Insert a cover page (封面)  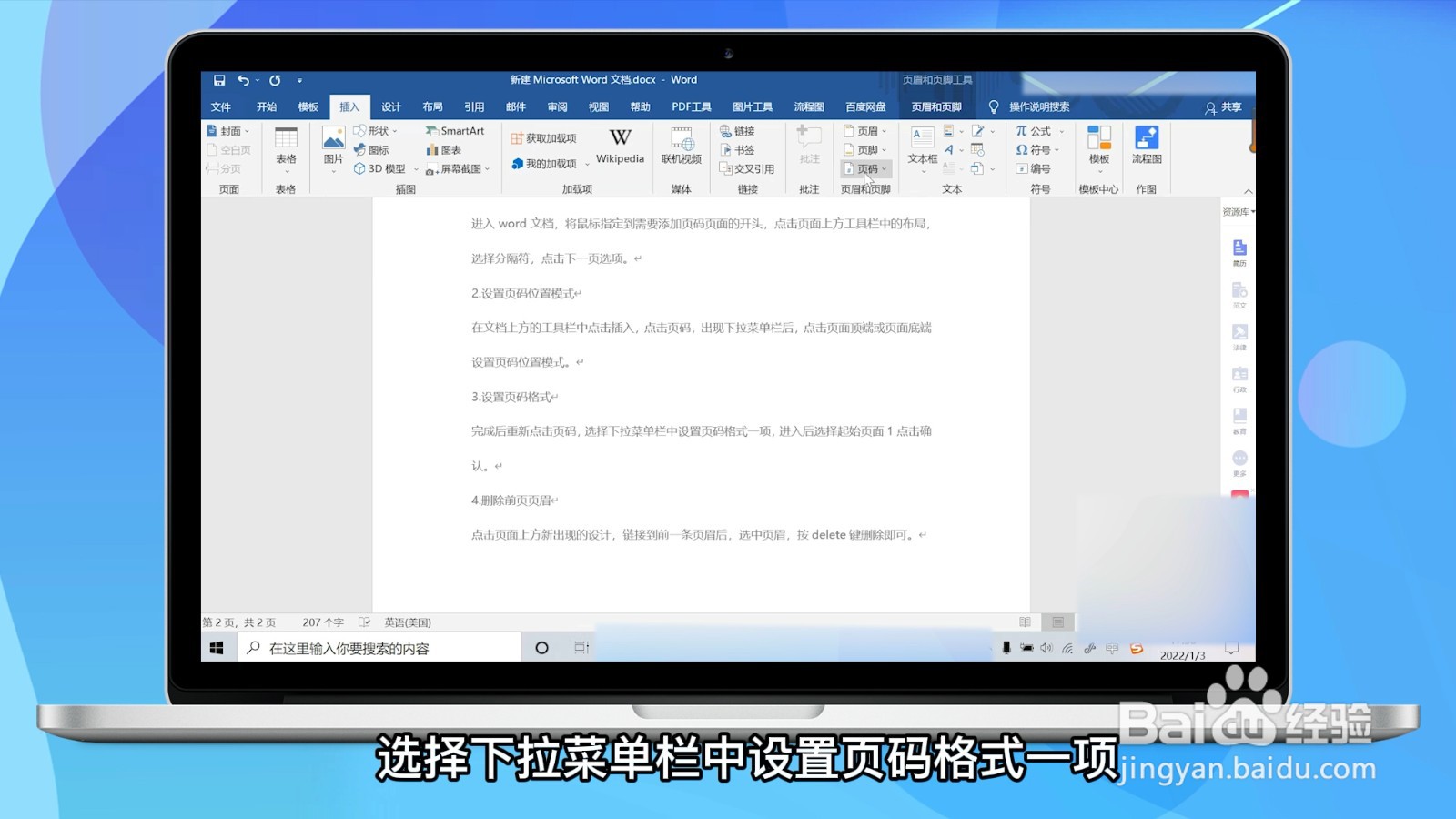point(228,131)
